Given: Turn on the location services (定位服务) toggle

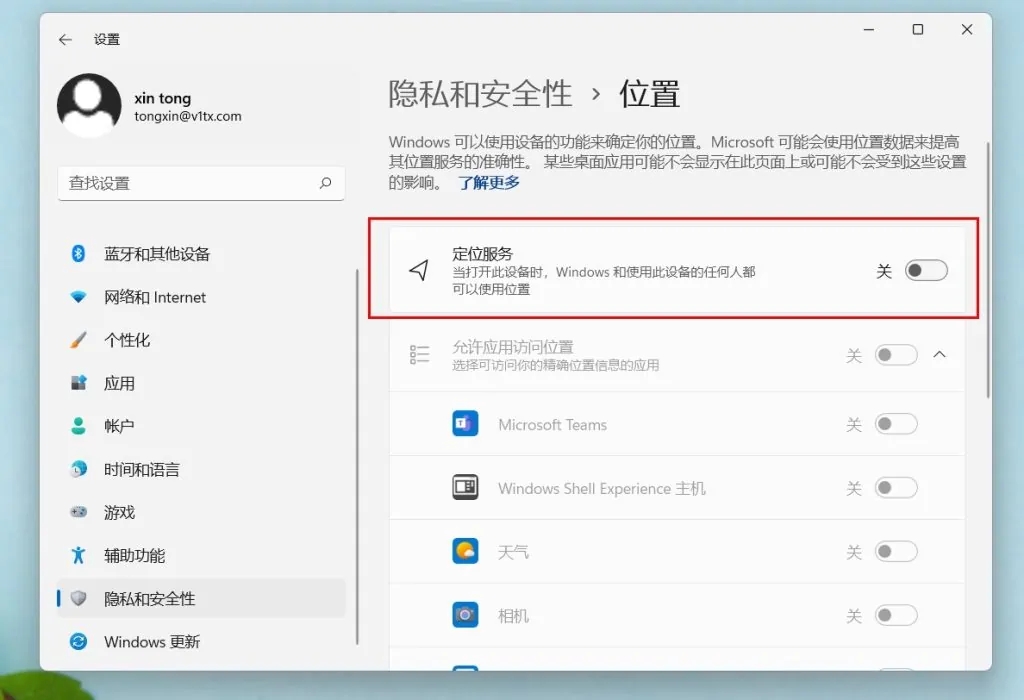Looking at the screenshot, I should [925, 271].
